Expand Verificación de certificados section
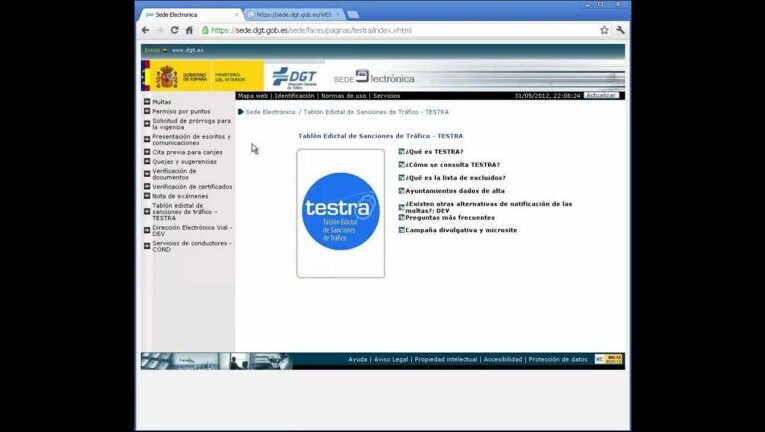Image resolution: width=765 pixels, height=432 pixels. coord(147,186)
